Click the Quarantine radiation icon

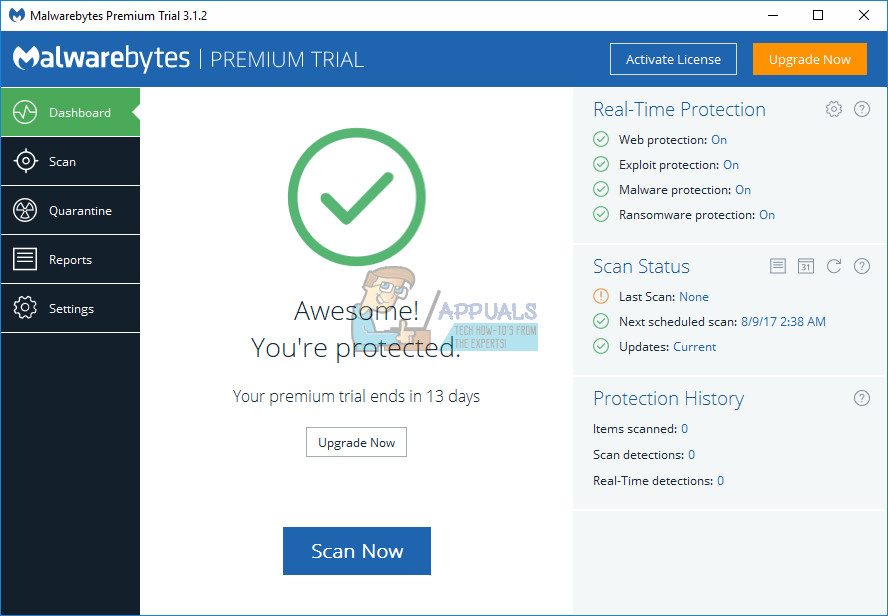coord(25,210)
